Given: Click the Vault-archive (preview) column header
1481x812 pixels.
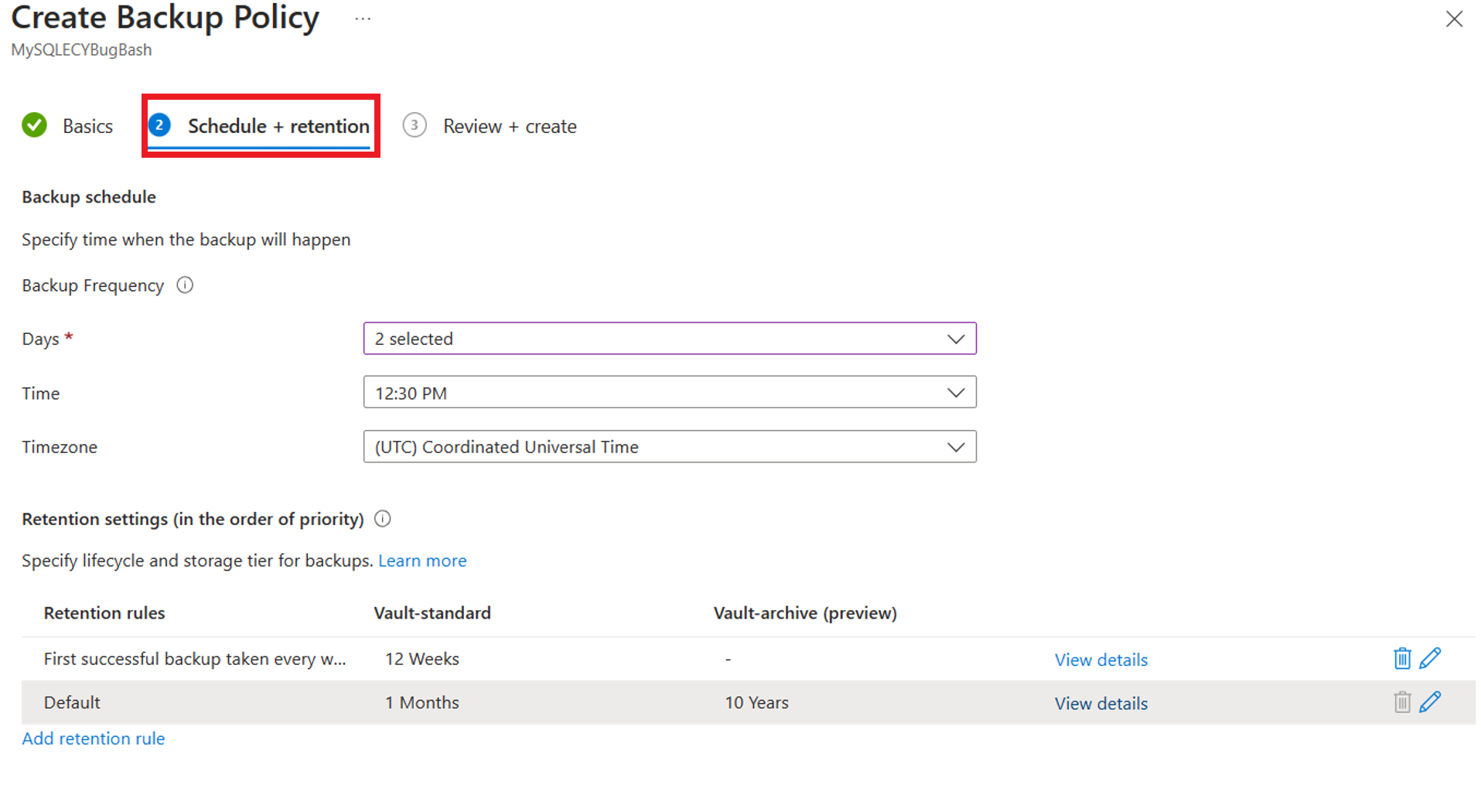Looking at the screenshot, I should (x=805, y=613).
